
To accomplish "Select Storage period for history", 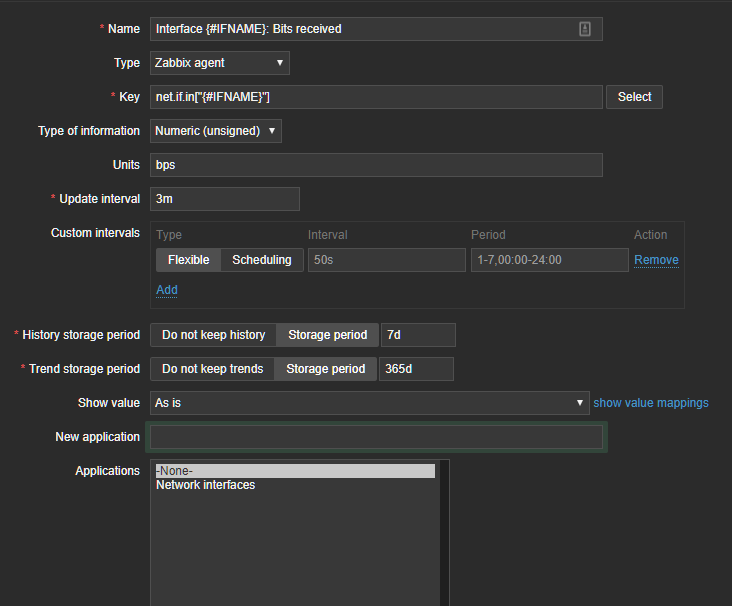I will point(328,335).
